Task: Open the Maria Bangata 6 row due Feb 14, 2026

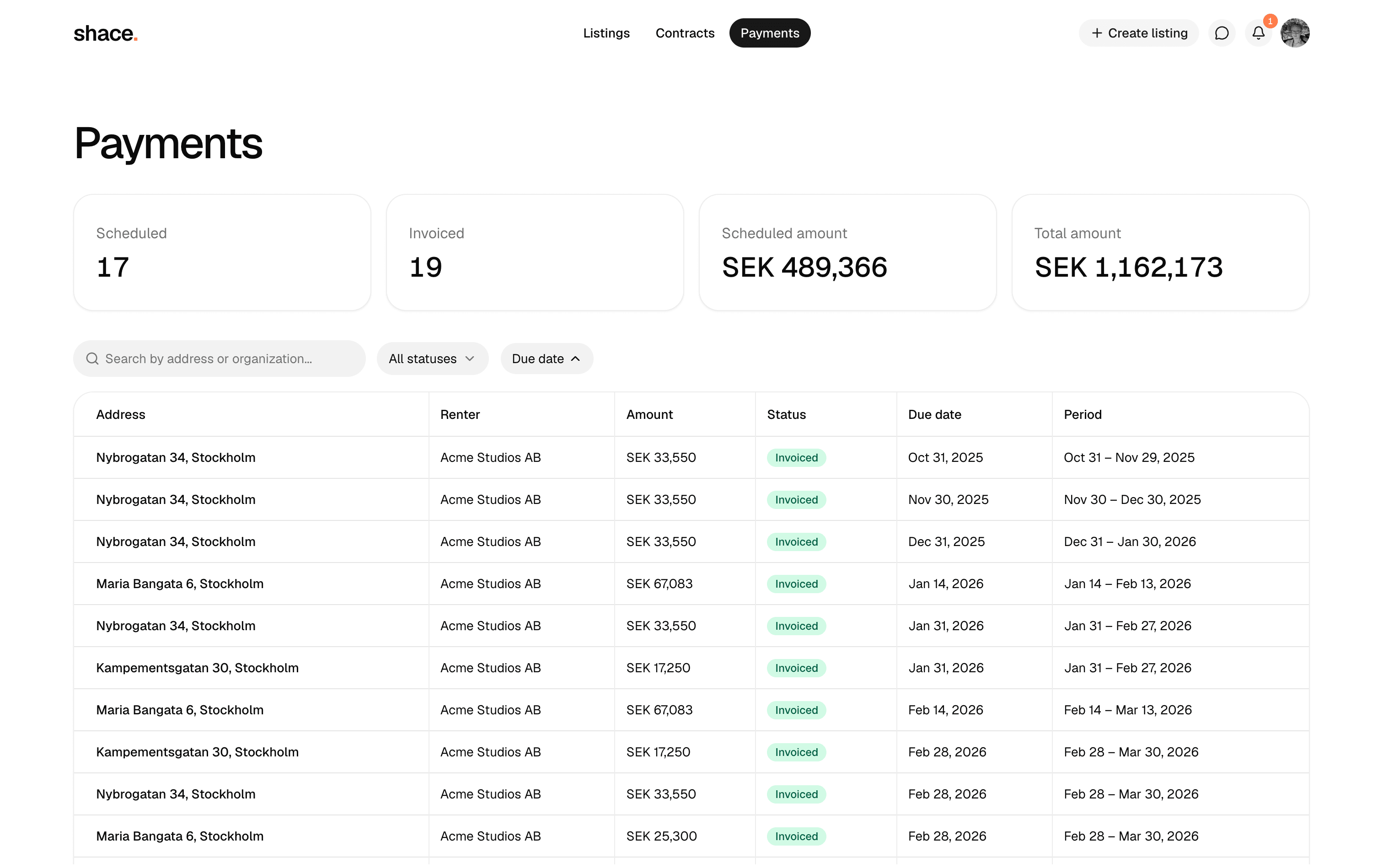Action: coord(691,710)
